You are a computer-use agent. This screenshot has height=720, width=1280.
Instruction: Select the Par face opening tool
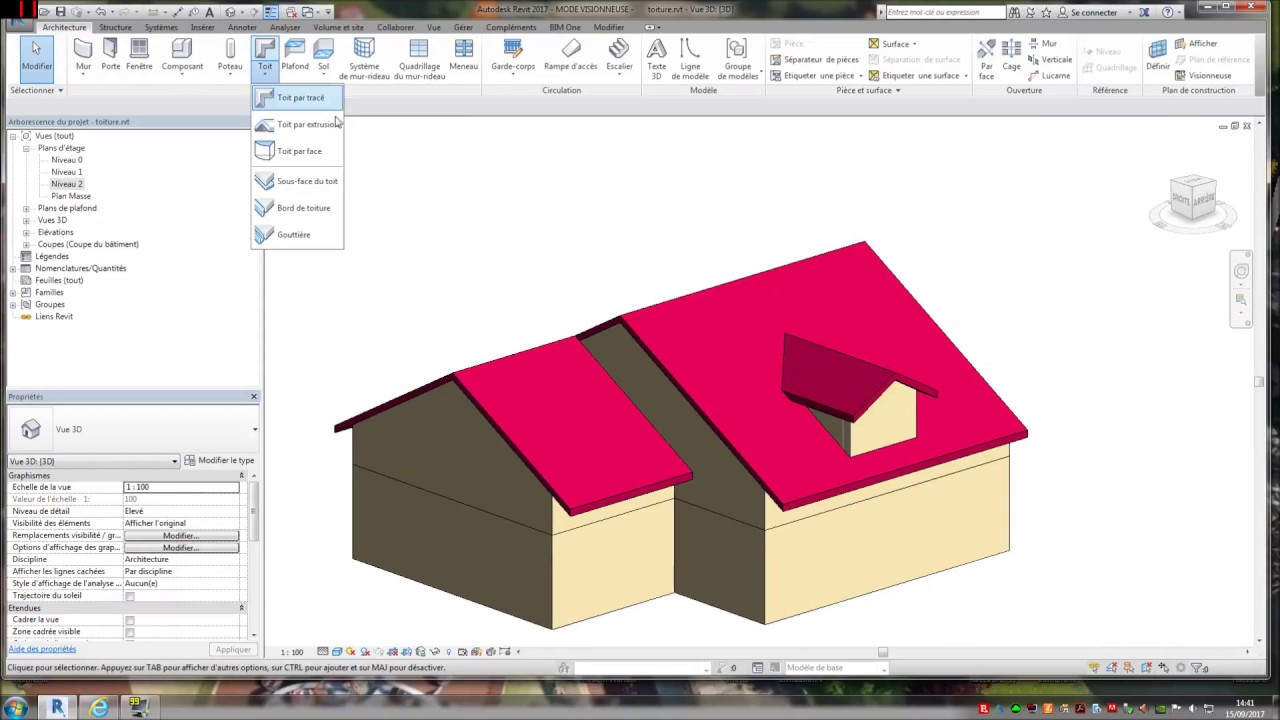pos(986,59)
